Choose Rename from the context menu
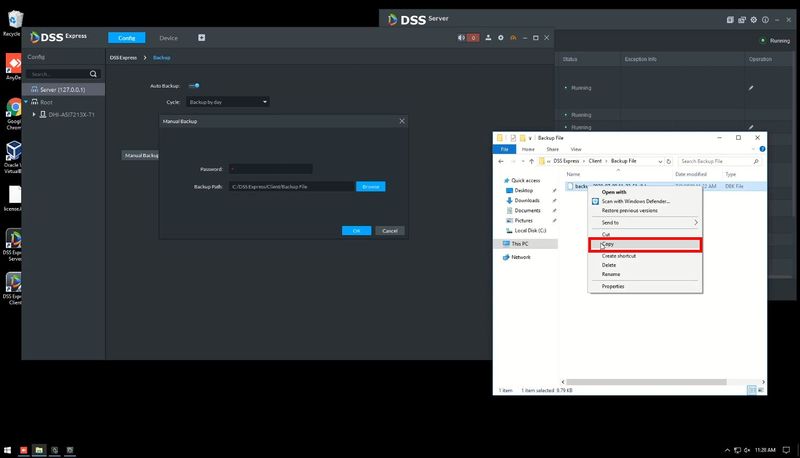 coord(645,274)
